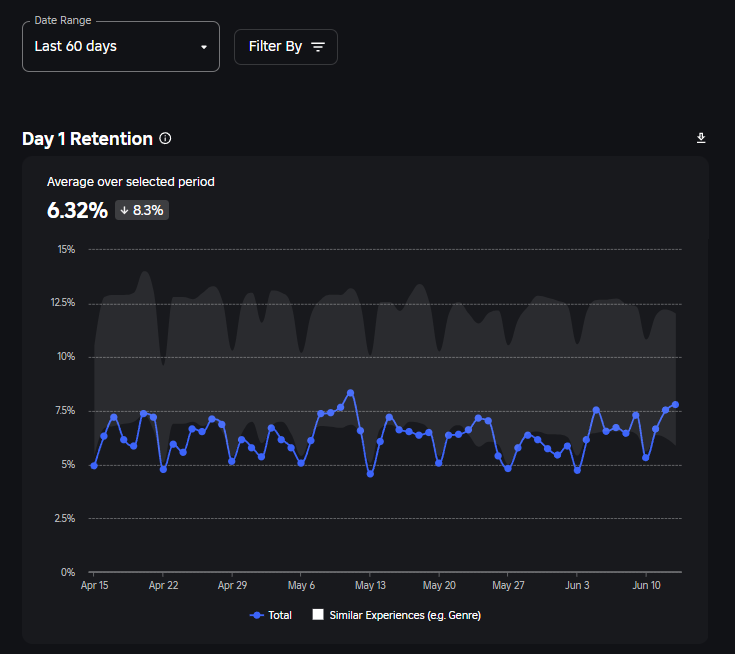Click the 15% y-axis label

point(67,249)
